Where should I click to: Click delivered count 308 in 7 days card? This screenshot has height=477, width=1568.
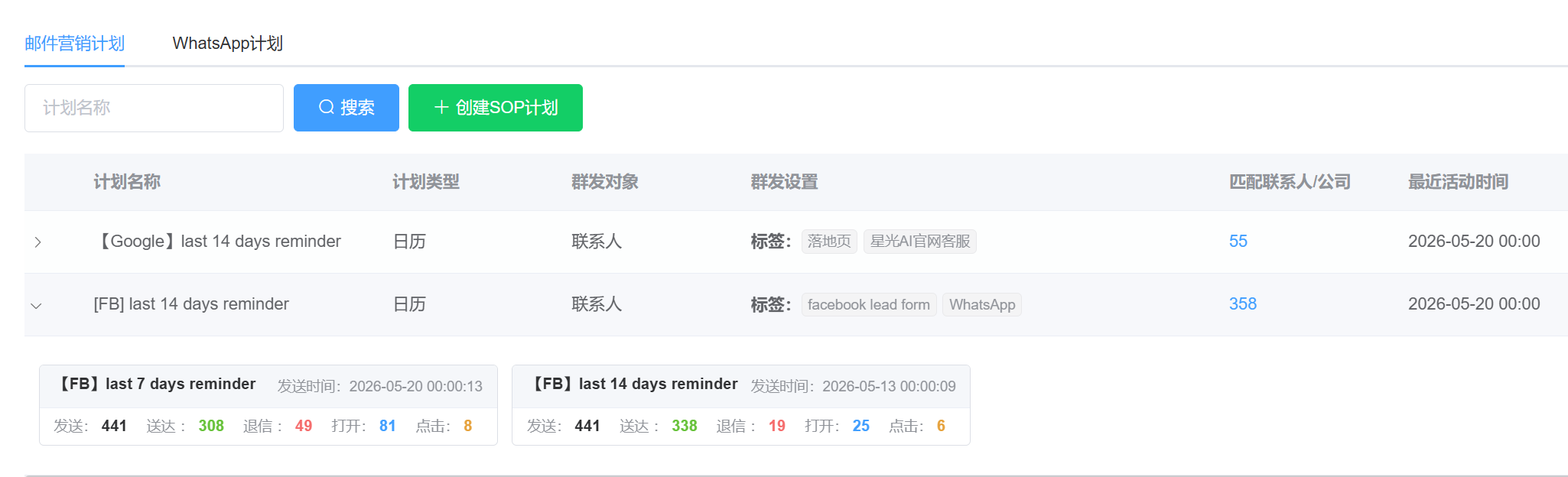click(x=211, y=426)
